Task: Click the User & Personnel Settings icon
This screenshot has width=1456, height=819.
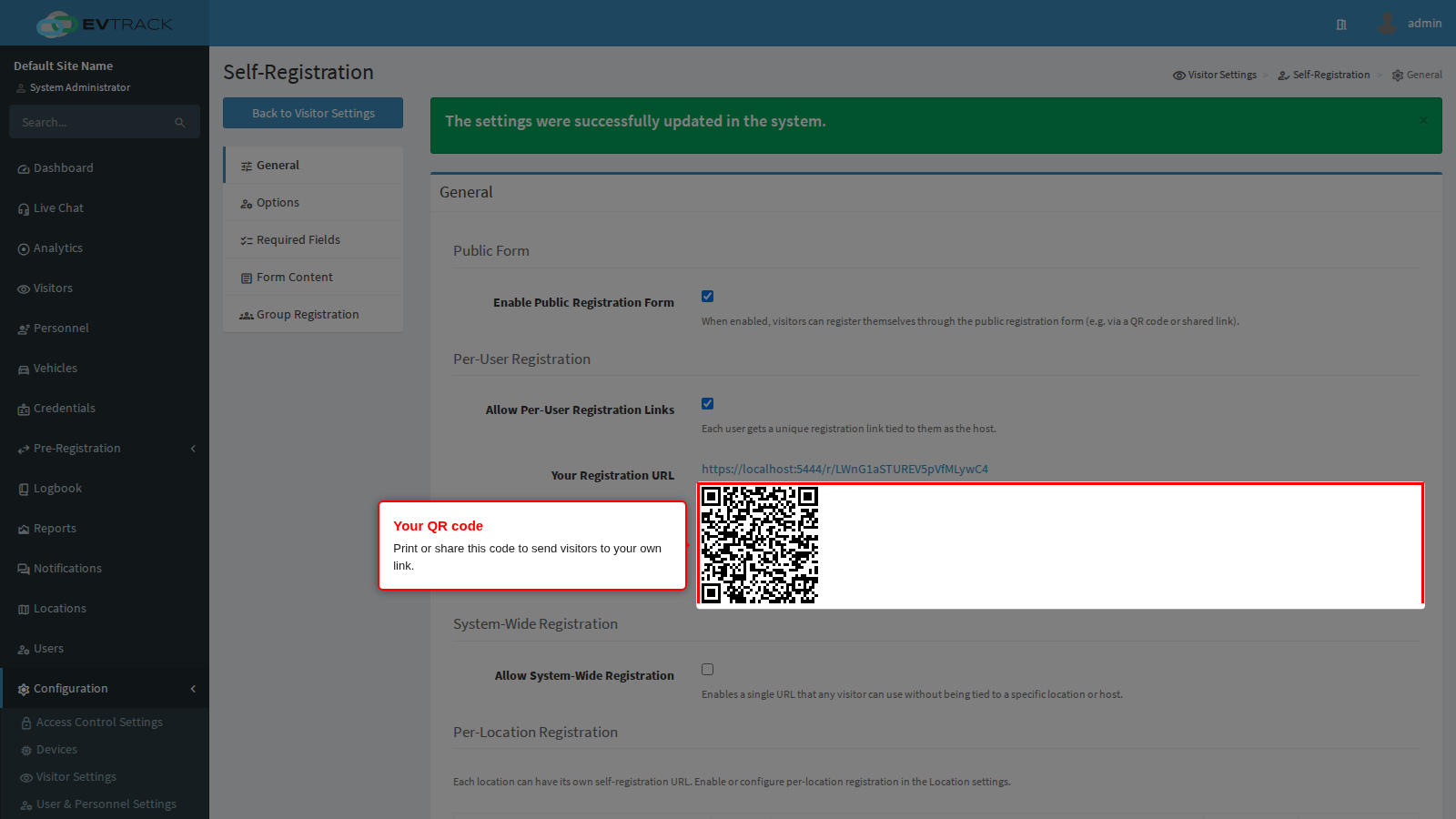Action: [26, 805]
